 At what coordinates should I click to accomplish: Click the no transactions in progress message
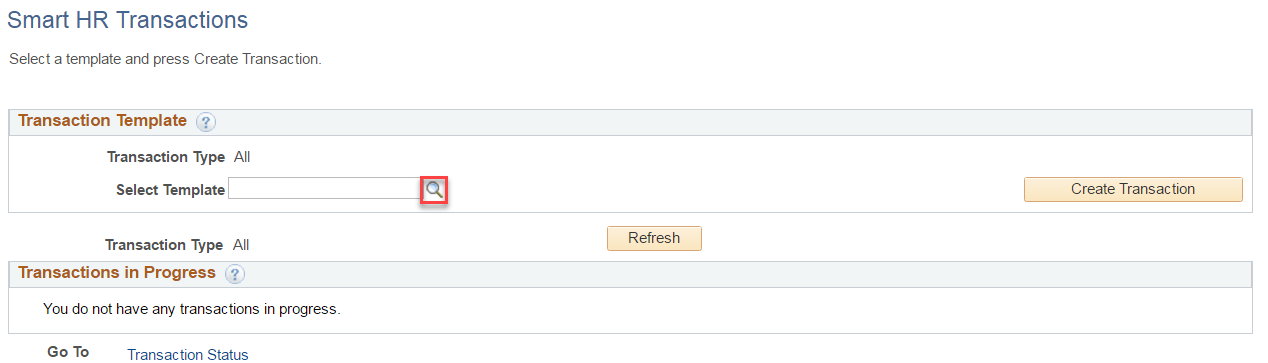click(192, 309)
